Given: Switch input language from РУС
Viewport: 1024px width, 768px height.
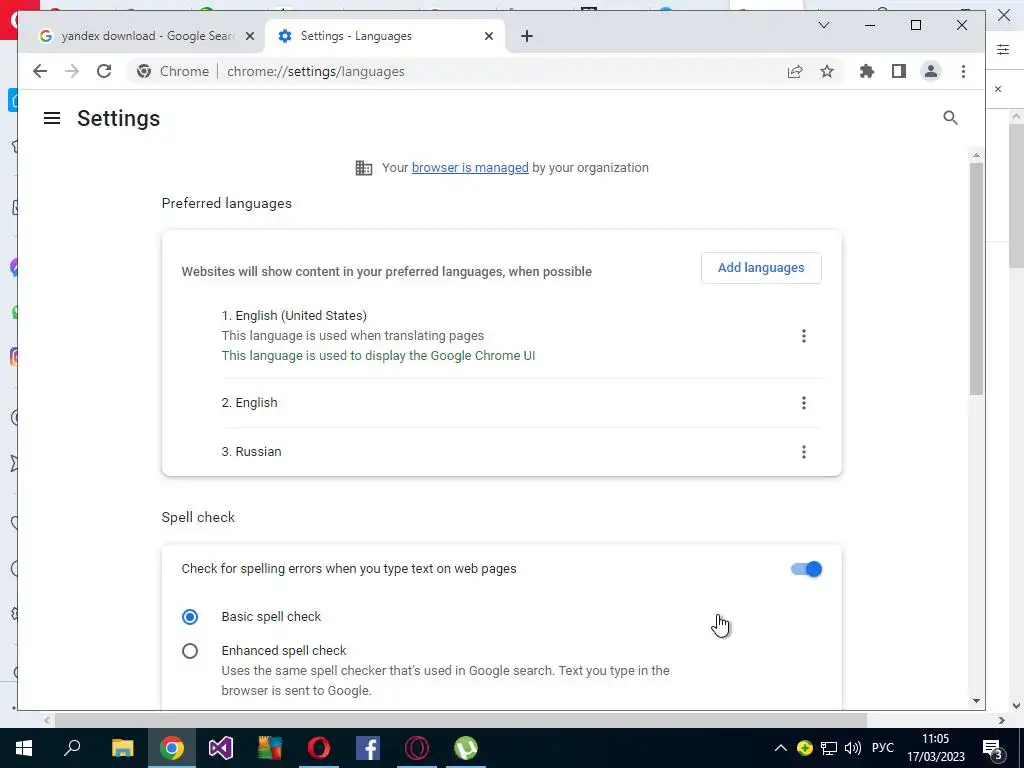Looking at the screenshot, I should pyautogui.click(x=882, y=748).
